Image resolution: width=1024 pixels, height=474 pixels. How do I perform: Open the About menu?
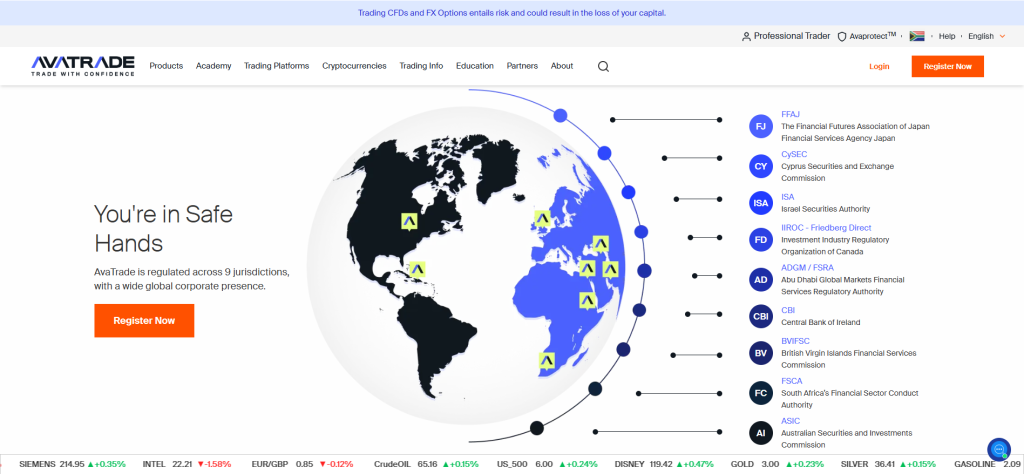562,66
